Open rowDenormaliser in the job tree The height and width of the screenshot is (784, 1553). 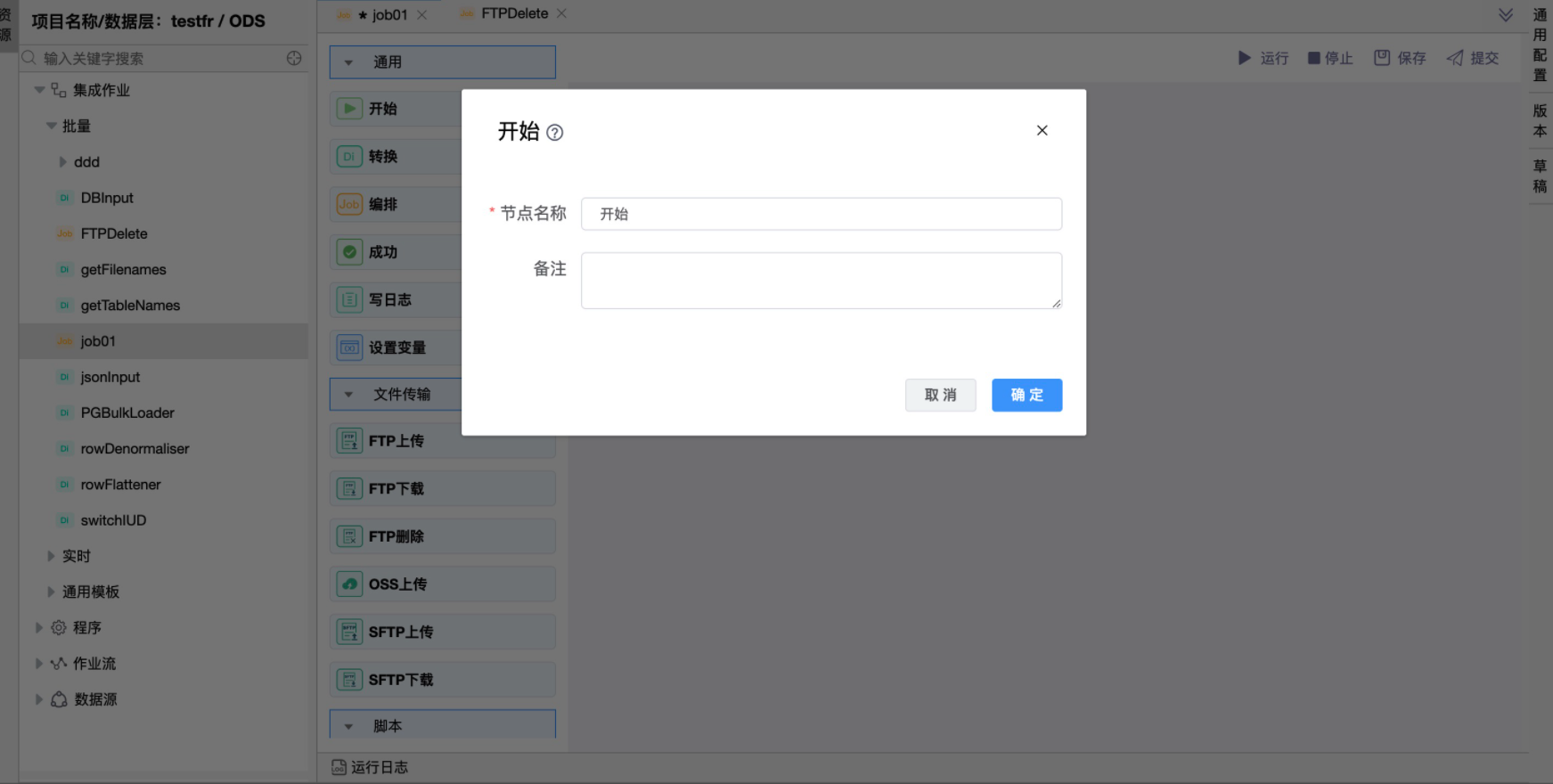click(135, 449)
